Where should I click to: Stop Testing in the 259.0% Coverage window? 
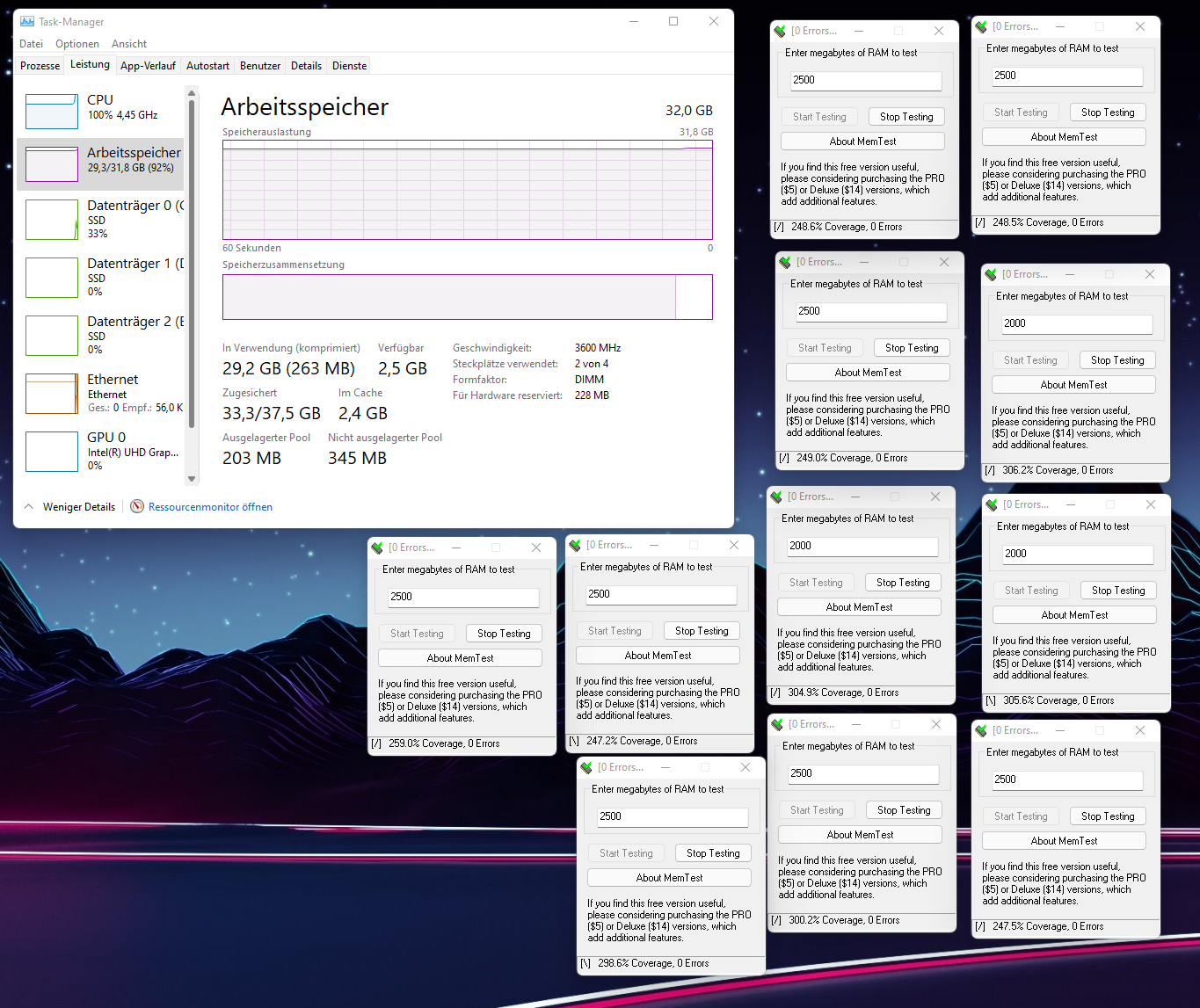click(x=504, y=634)
